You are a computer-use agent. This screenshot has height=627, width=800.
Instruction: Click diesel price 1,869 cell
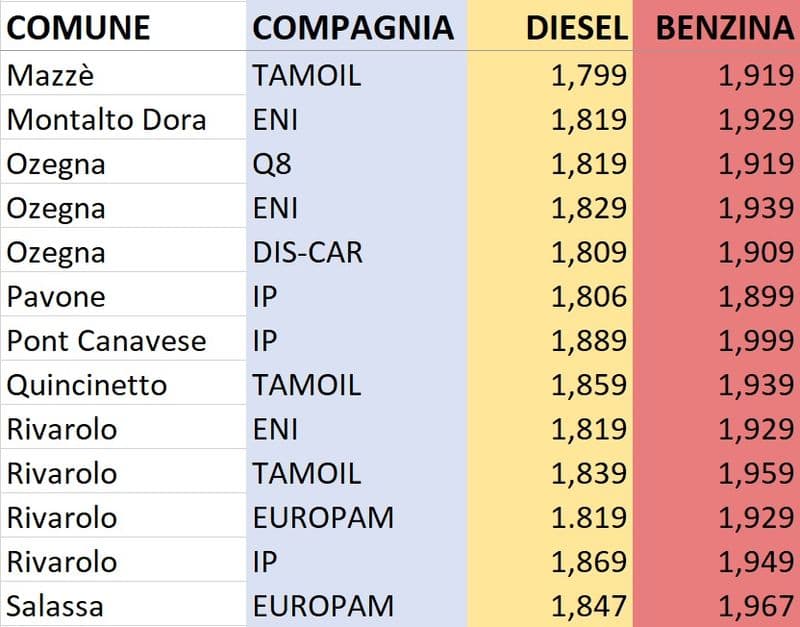[x=588, y=561]
